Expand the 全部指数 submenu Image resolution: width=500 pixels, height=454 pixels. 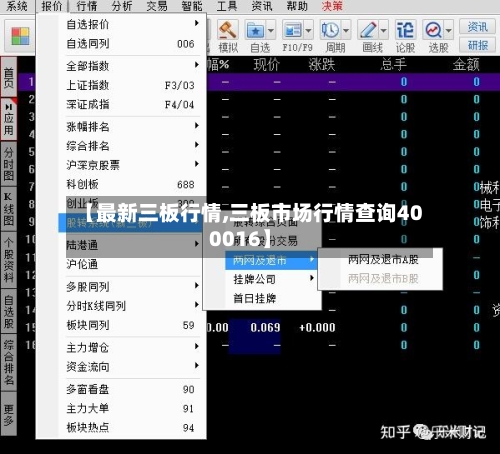click(x=132, y=66)
